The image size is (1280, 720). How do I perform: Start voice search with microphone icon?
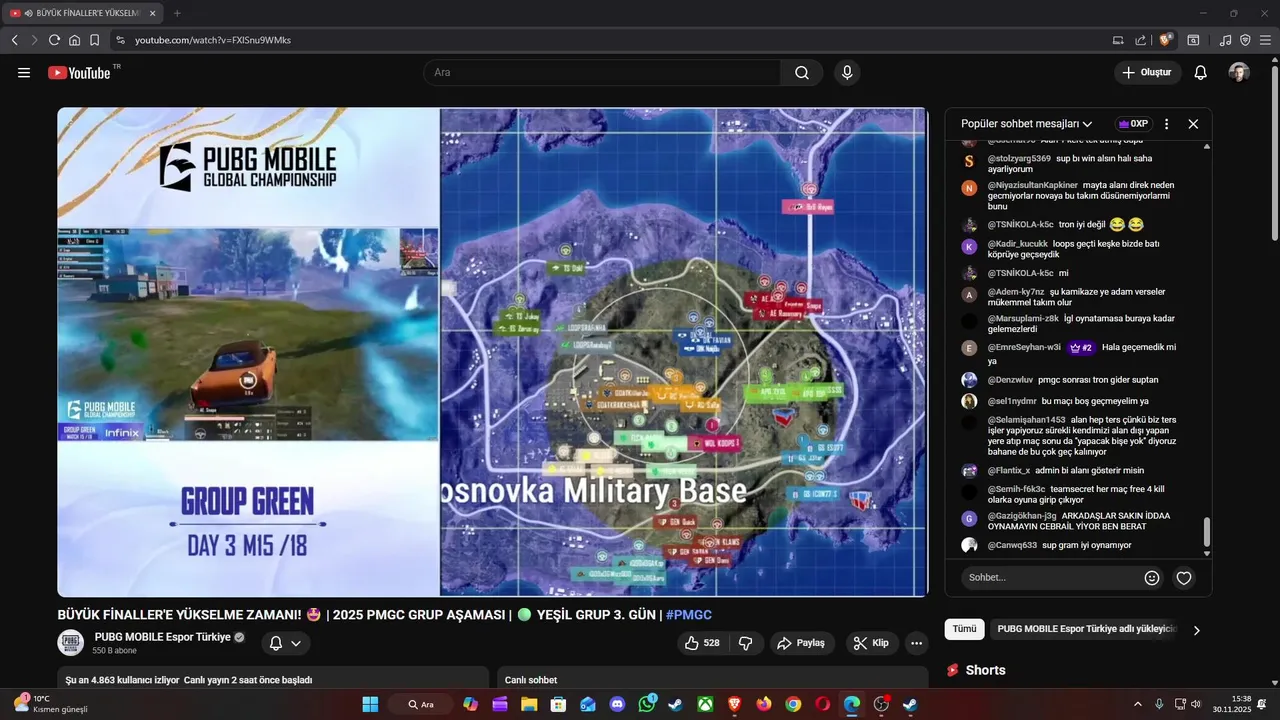pos(847,73)
